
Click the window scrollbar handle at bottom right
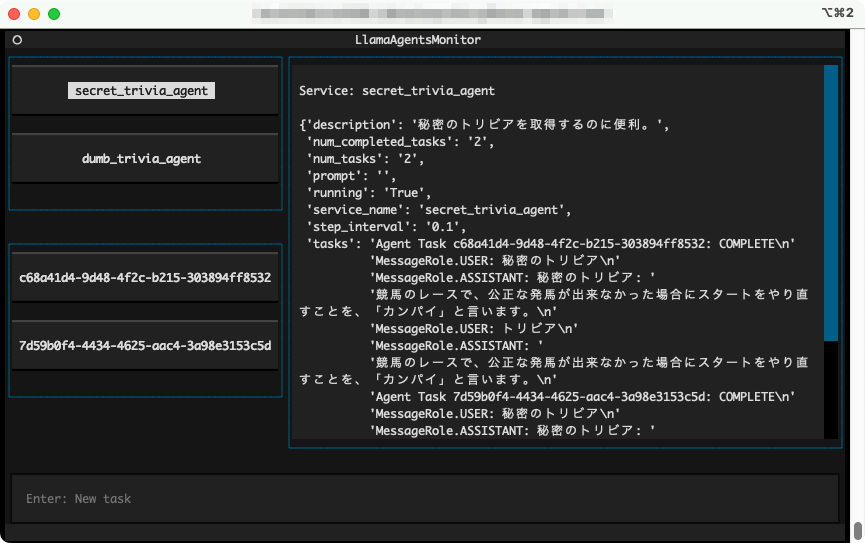point(858,531)
